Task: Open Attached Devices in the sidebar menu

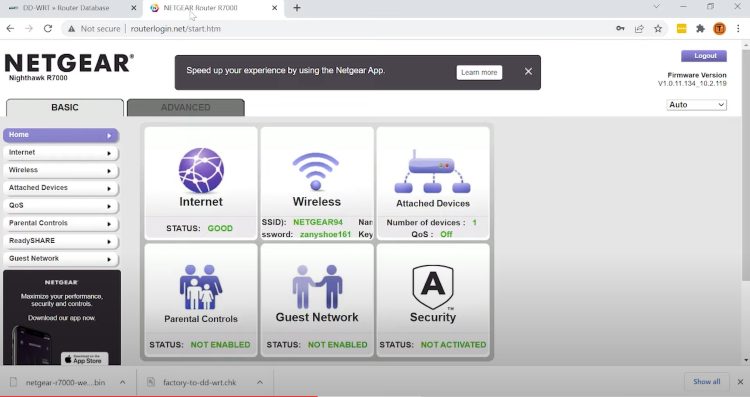Action: click(61, 188)
